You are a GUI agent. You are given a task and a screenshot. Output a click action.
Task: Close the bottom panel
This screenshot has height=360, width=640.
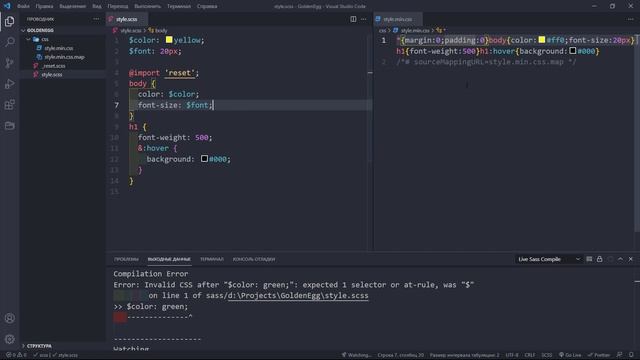pyautogui.click(x=631, y=259)
